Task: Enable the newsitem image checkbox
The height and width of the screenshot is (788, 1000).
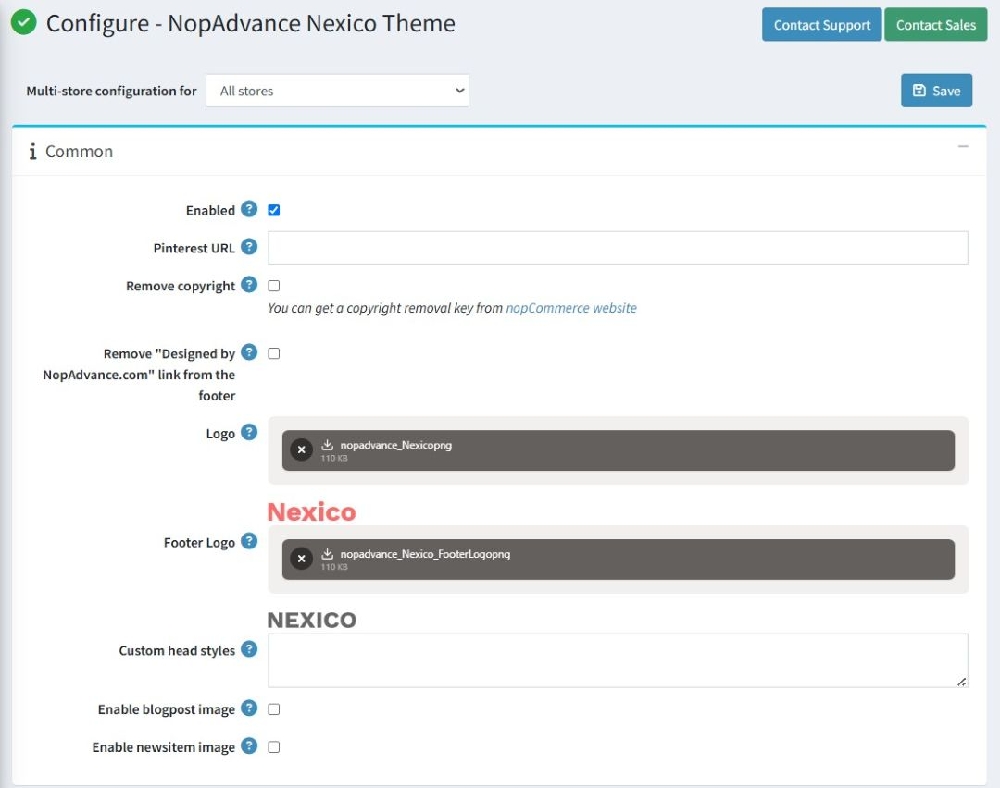Action: 274,747
